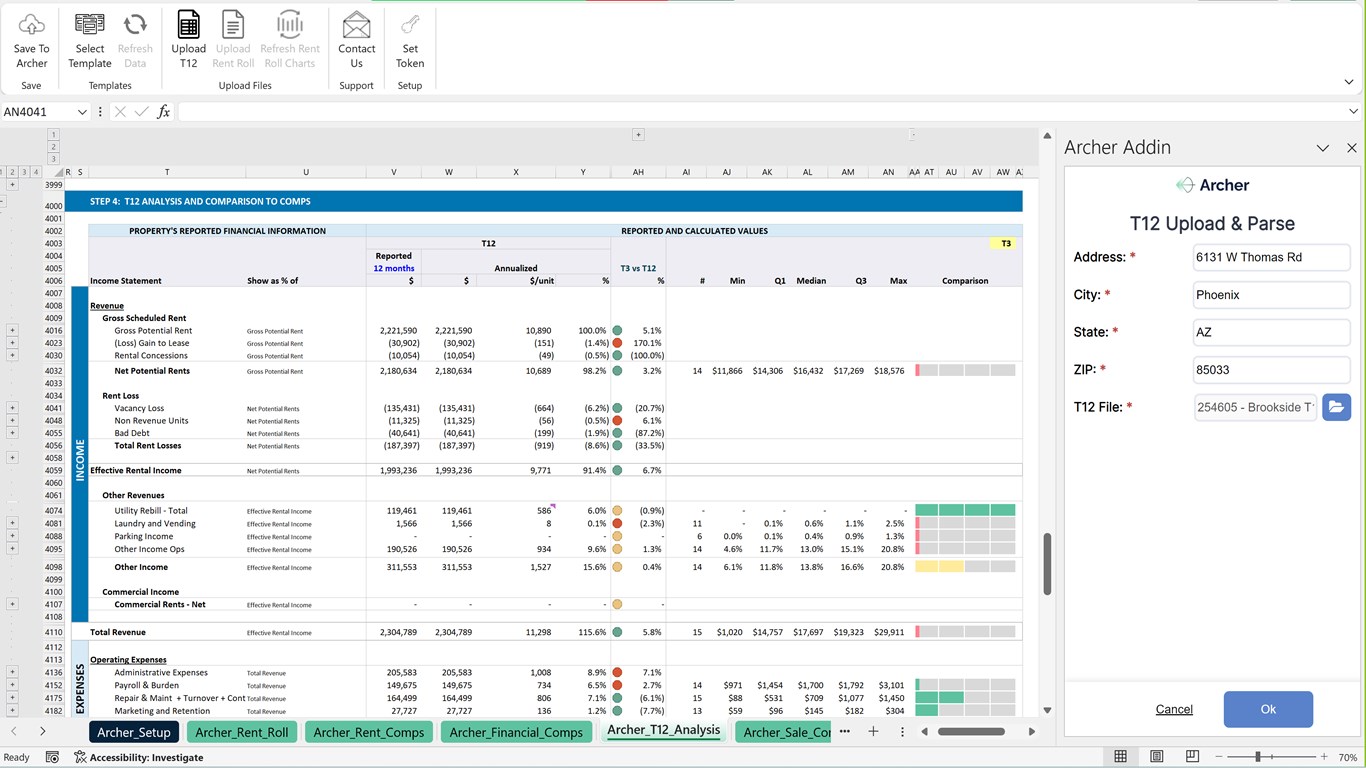
Task: Switch to Page Break Preview icon
Action: coord(1193,757)
